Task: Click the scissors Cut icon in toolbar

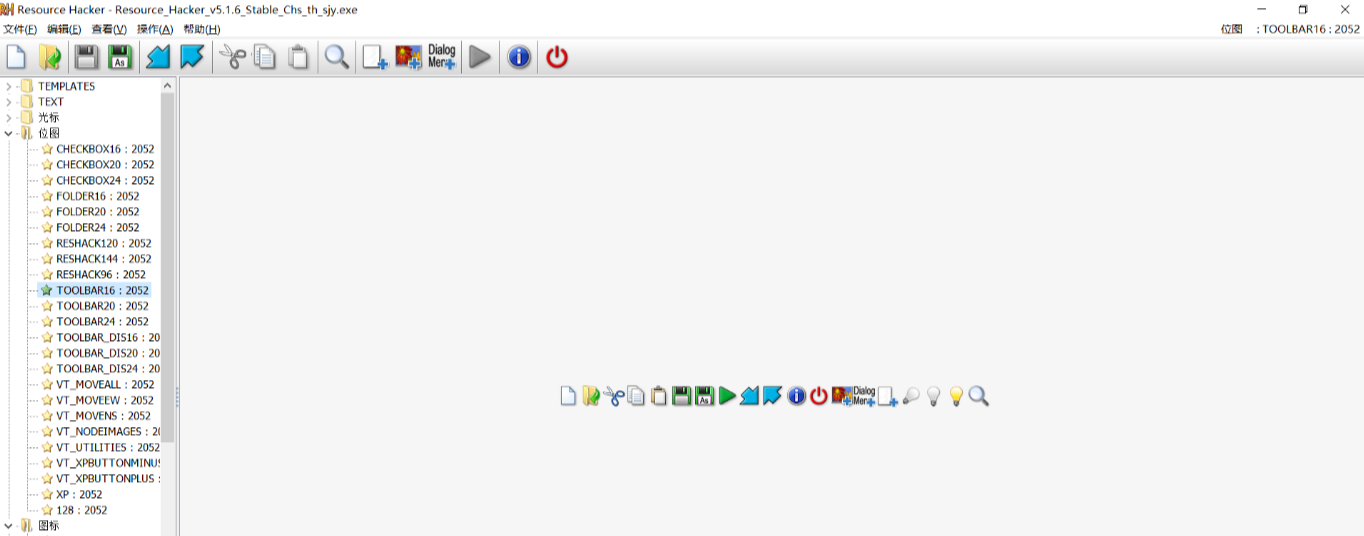Action: pos(232,57)
